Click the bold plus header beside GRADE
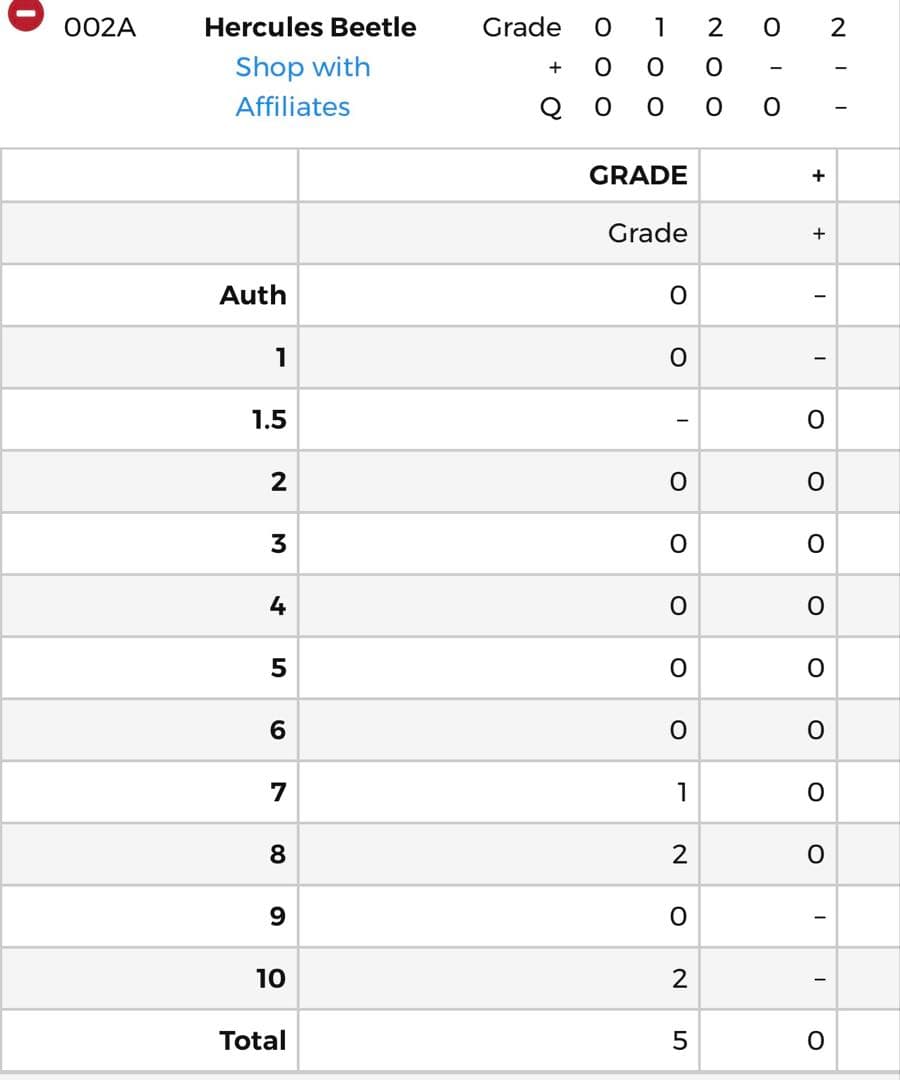900x1080 pixels. coord(818,176)
